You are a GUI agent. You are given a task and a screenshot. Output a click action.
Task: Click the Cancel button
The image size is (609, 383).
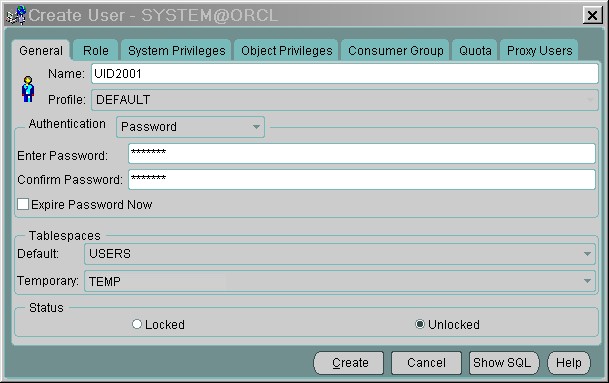426,363
